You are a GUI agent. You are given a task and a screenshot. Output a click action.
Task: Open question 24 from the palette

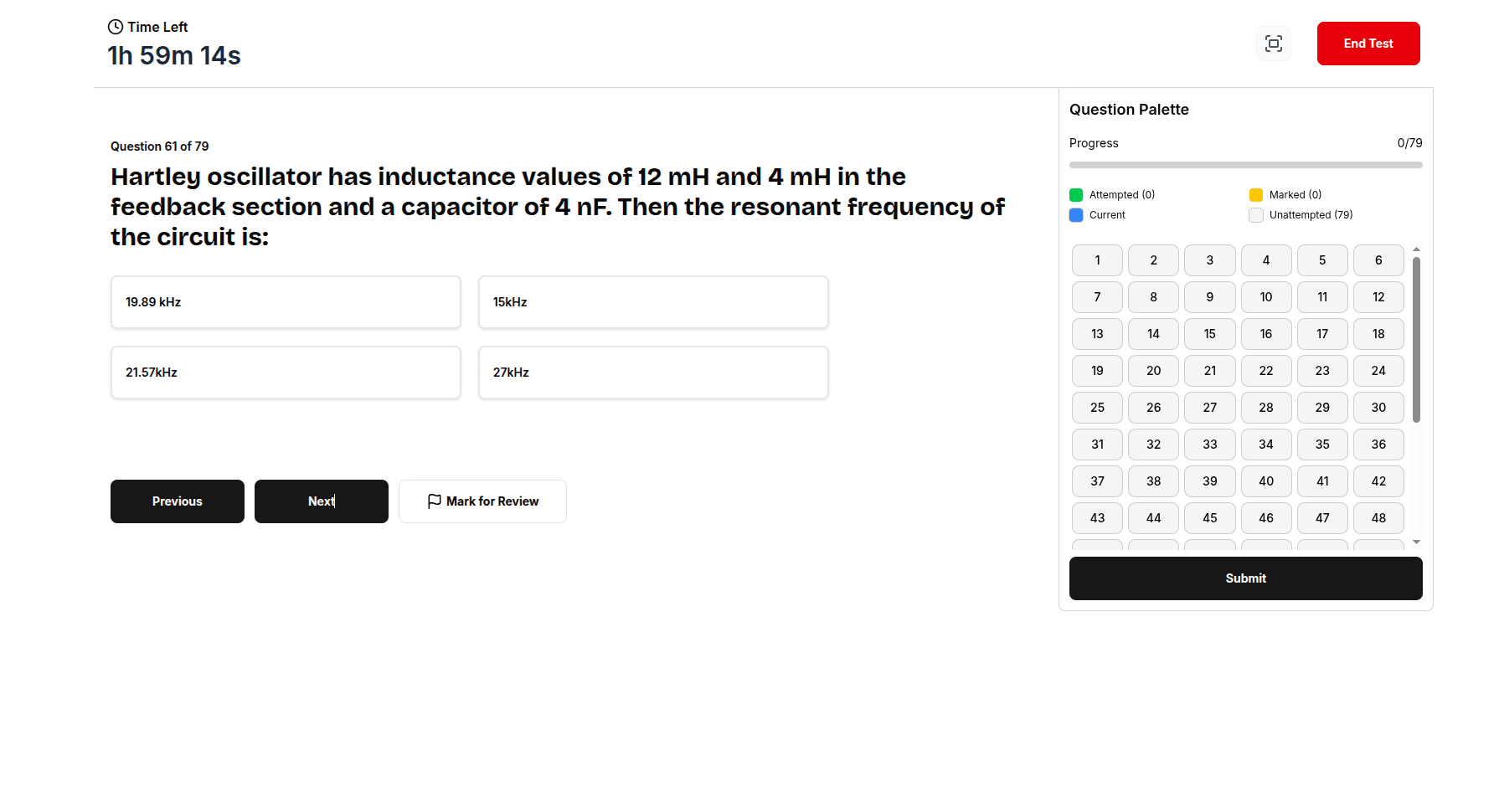[x=1378, y=371]
